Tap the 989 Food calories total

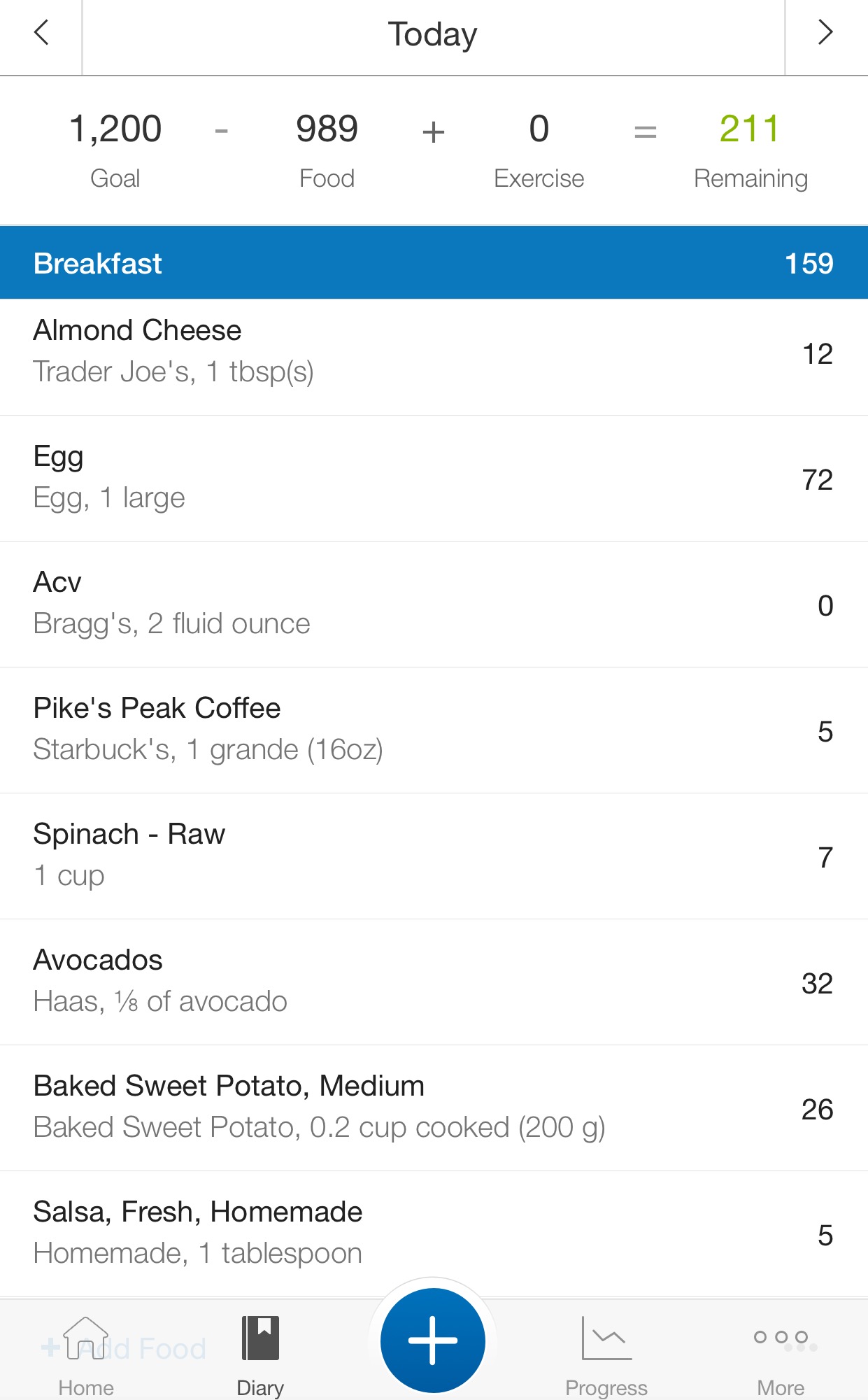(327, 129)
